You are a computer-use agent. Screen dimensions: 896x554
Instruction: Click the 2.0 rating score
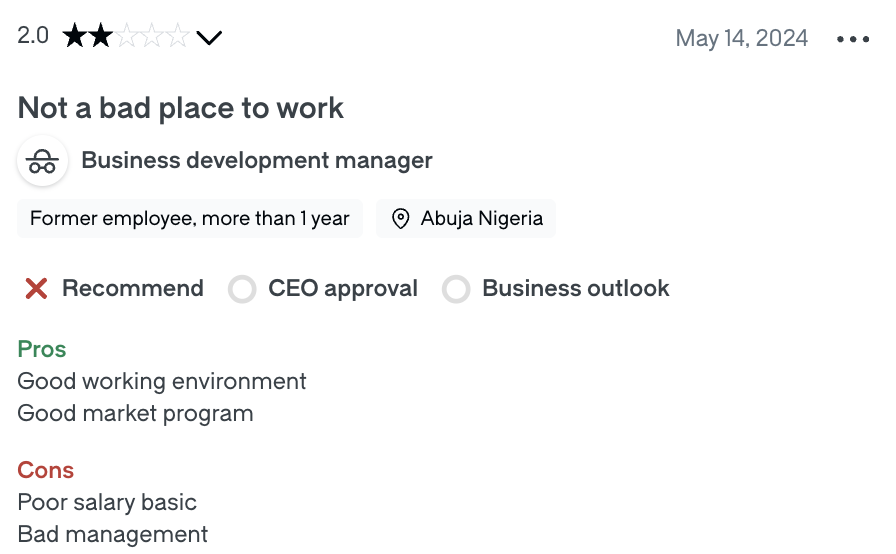[33, 36]
